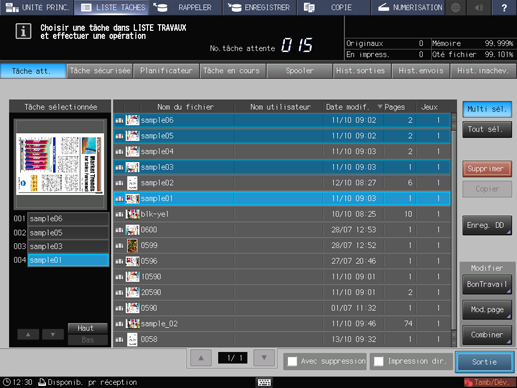Screen dimensions: 517x388
Task: Open the ENREGISTRER store function
Action: click(259, 7)
